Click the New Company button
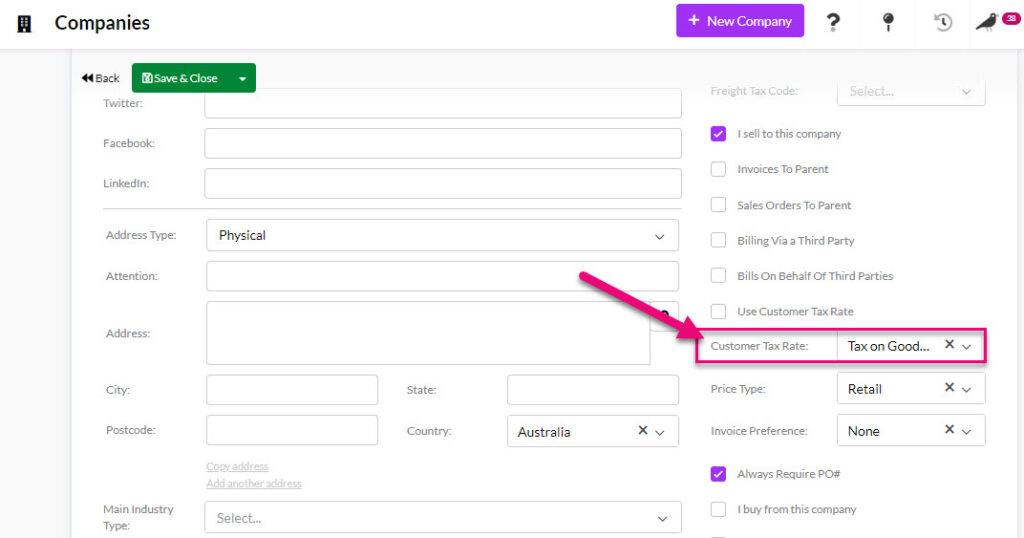The height and width of the screenshot is (538, 1024). pyautogui.click(x=740, y=21)
